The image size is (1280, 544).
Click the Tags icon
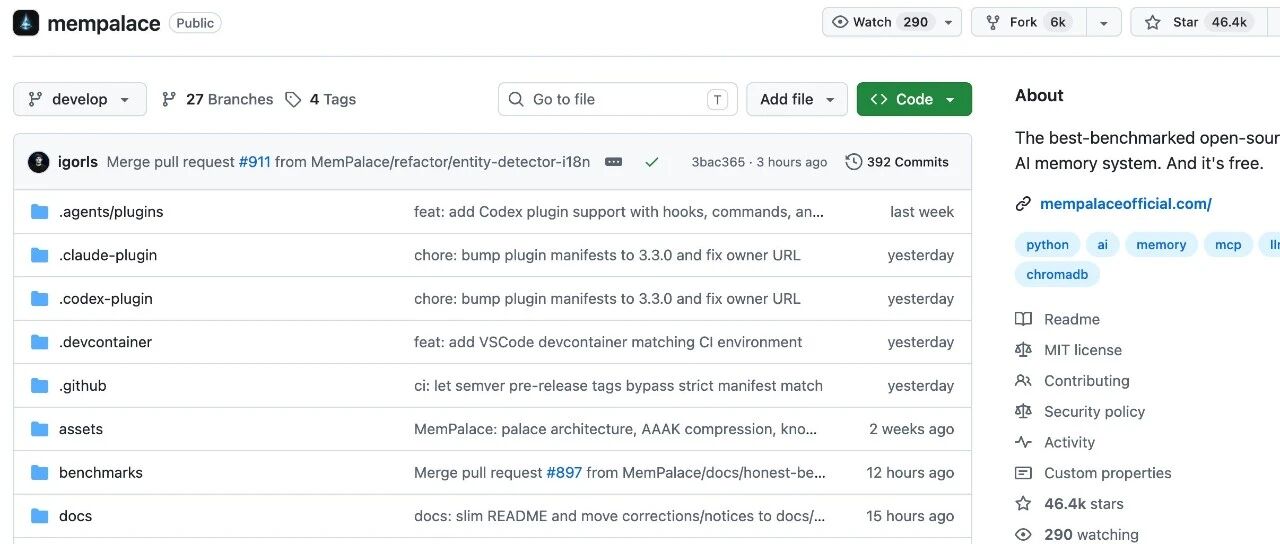pos(293,99)
